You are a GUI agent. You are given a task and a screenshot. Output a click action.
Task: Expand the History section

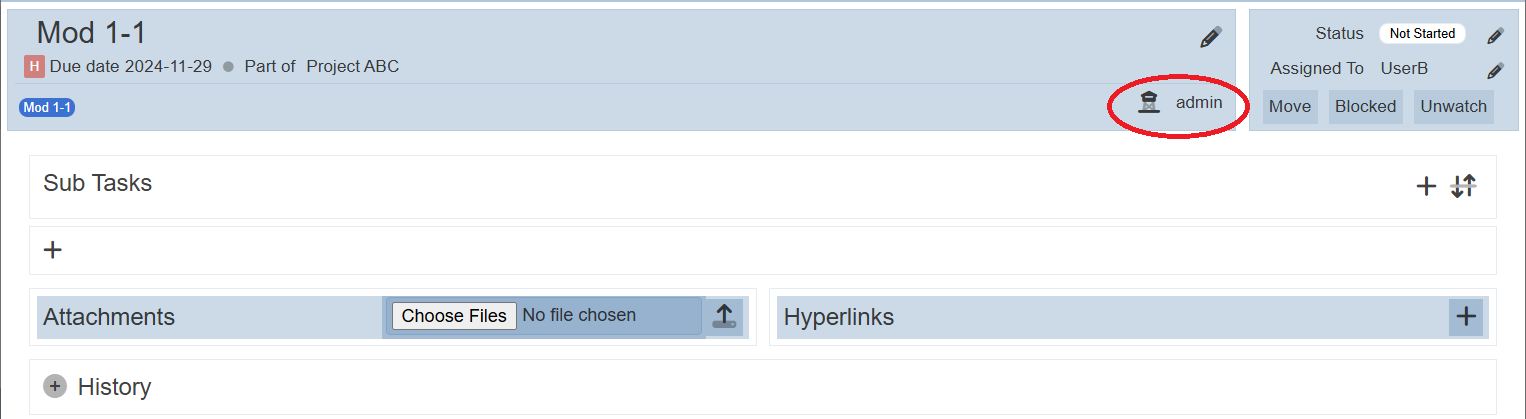click(56, 386)
